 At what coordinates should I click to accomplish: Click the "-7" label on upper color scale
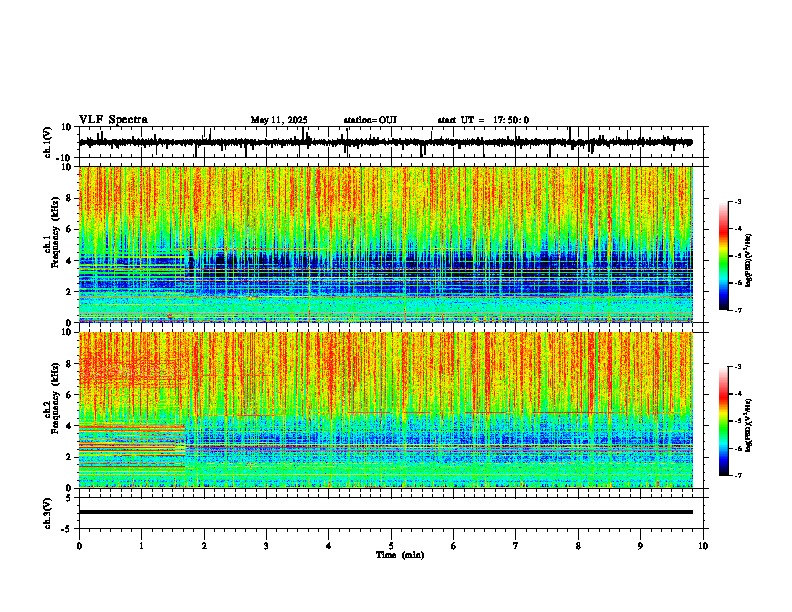[738, 310]
